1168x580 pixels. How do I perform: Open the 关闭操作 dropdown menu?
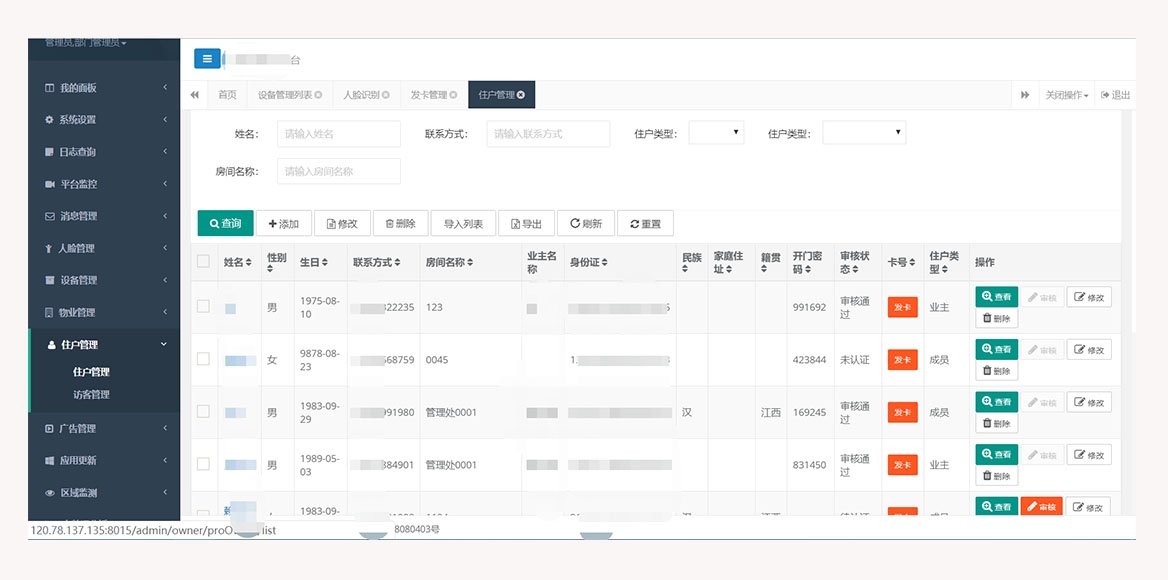(x=1066, y=96)
